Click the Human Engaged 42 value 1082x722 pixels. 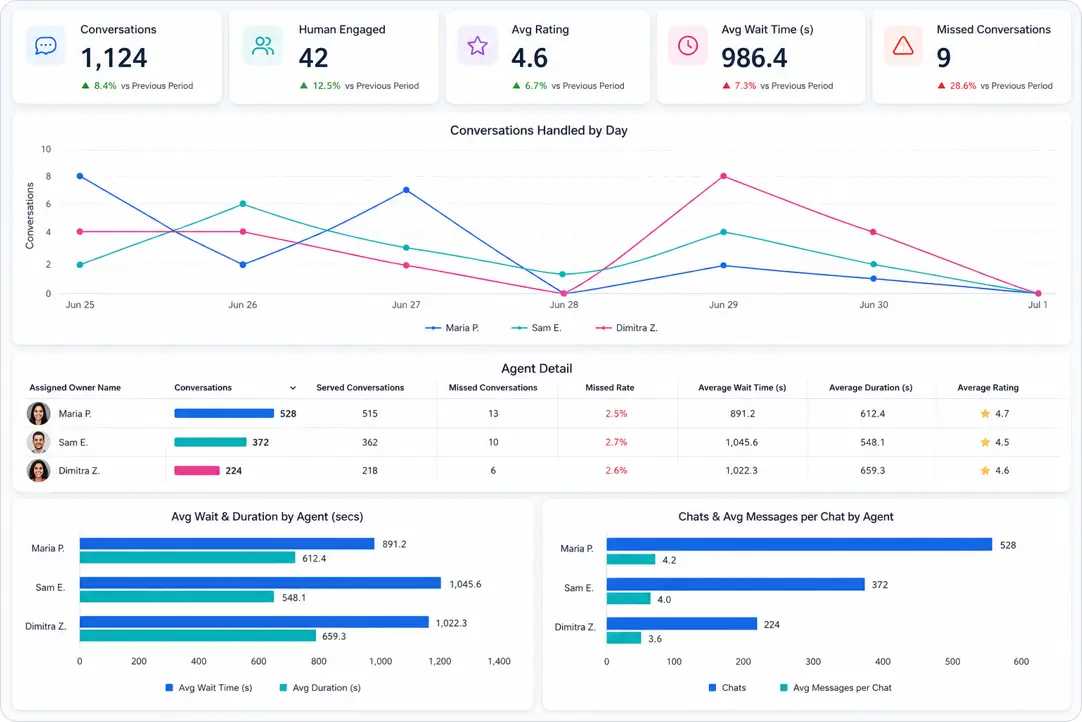tap(313, 58)
